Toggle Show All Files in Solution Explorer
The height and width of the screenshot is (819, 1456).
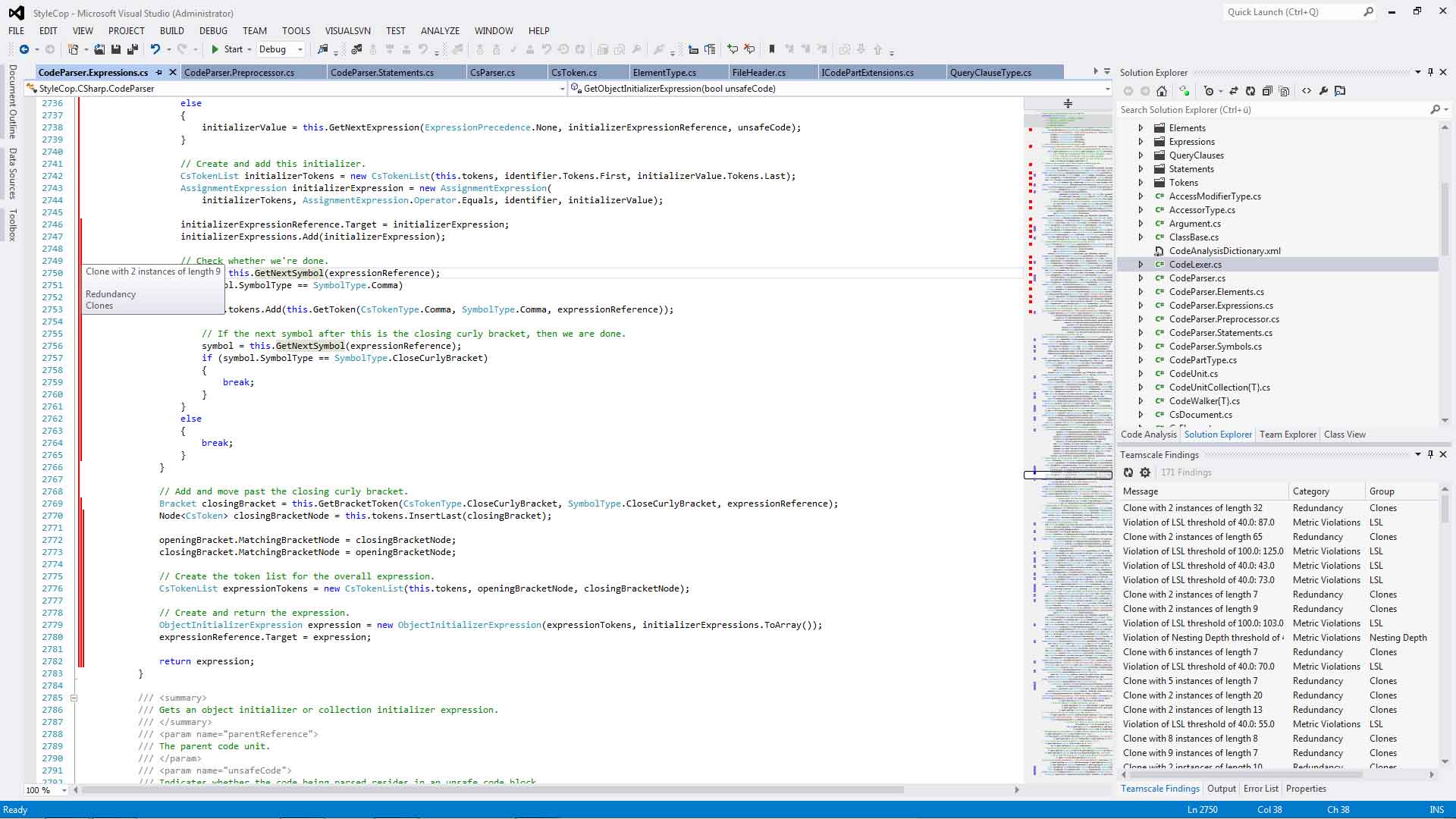[1284, 91]
